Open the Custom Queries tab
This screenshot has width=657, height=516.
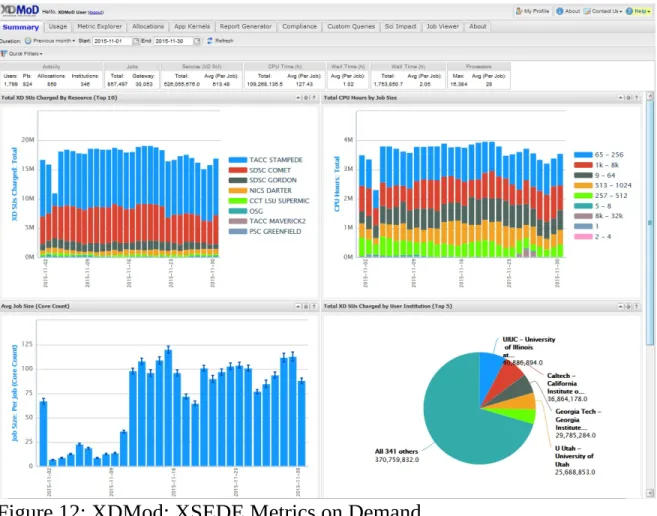351,26
